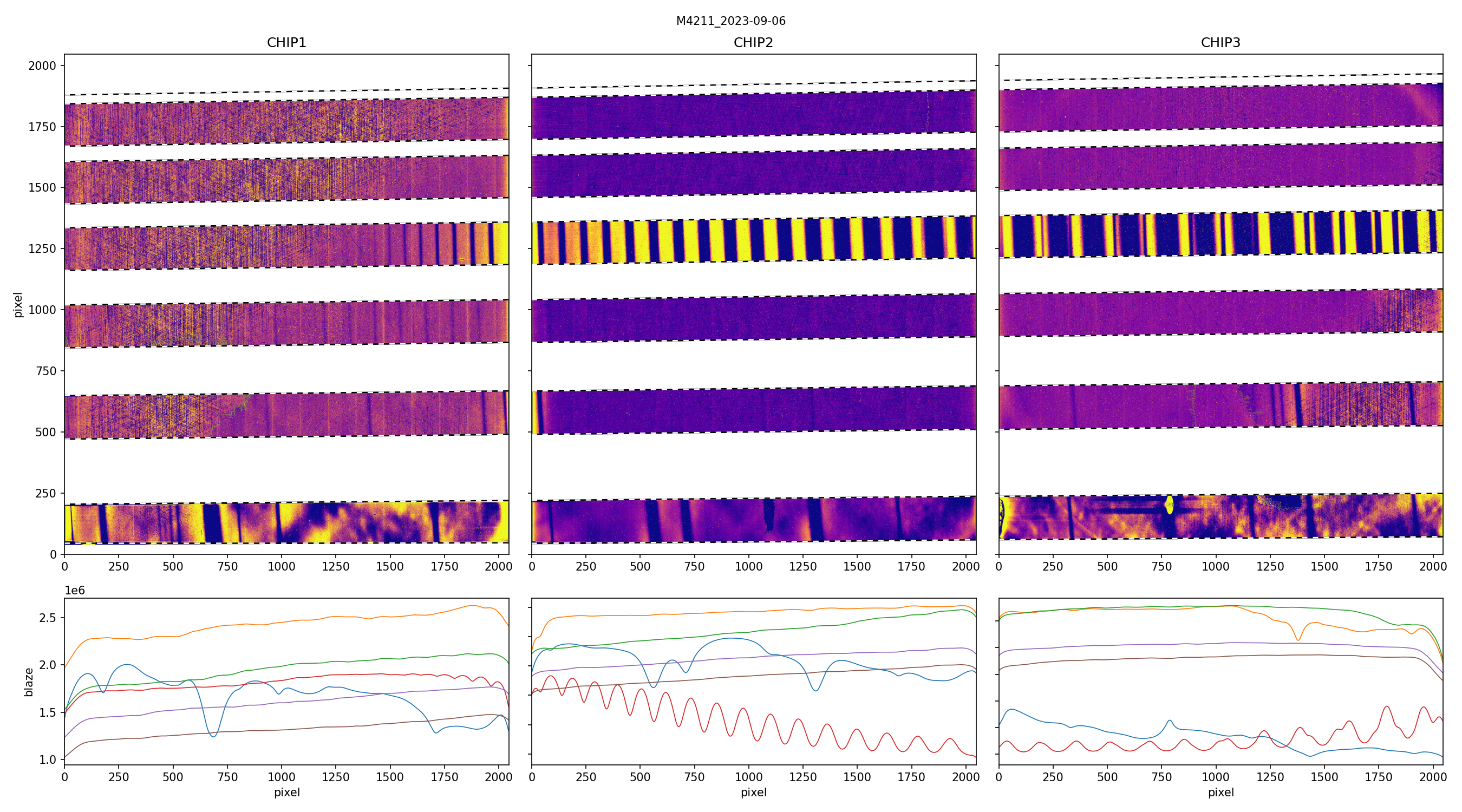Click the vertical "blaze" y-axis label
Screen dimensions: 1462x812
tap(28, 682)
